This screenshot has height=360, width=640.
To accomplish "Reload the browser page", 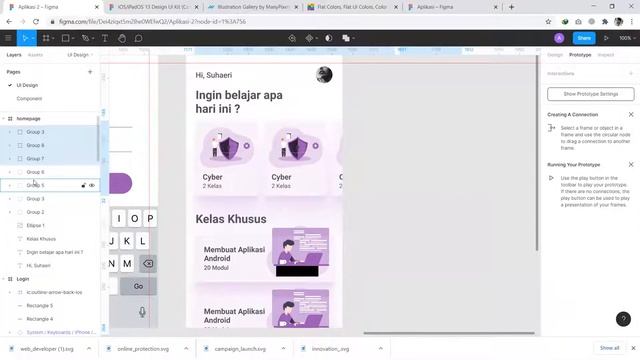I will pyautogui.click(x=36, y=22).
